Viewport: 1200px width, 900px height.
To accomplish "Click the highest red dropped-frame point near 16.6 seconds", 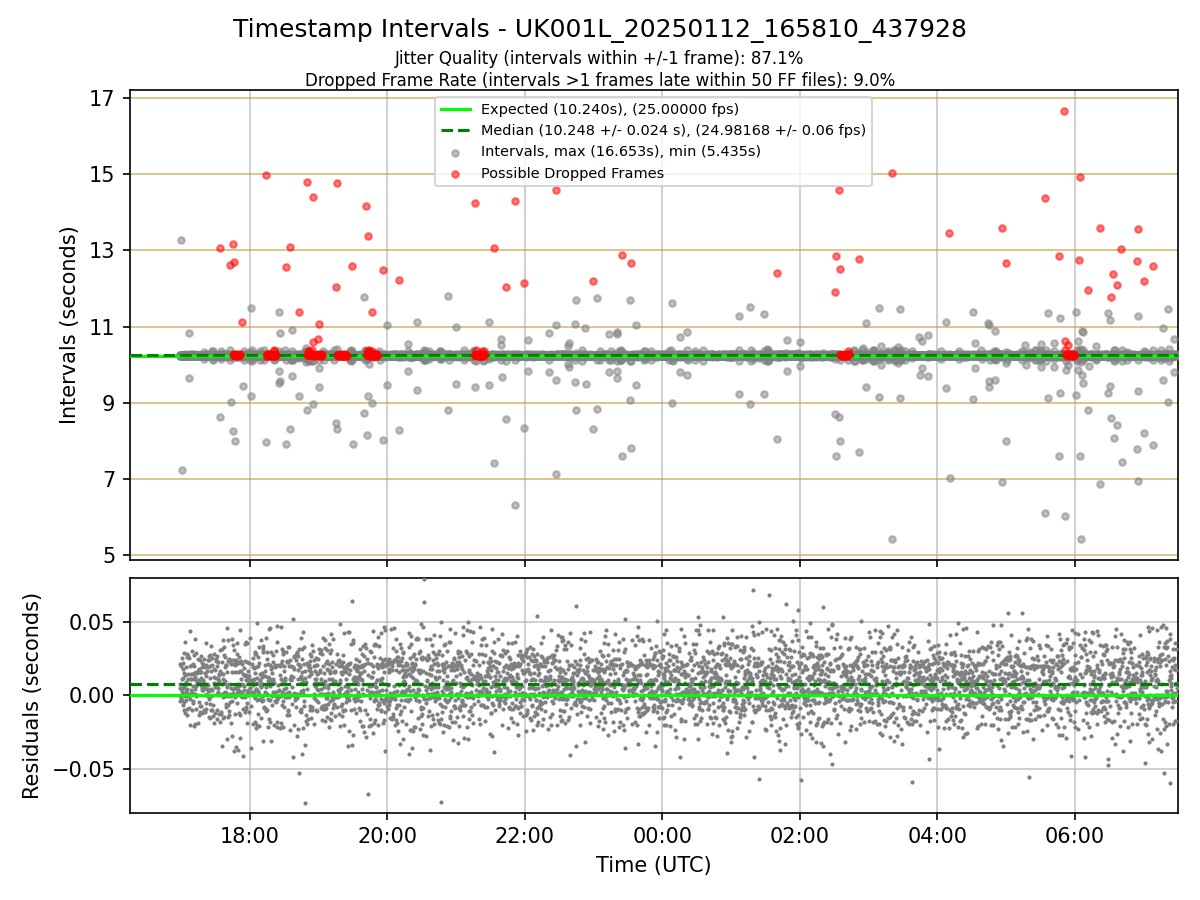I will coord(1064,111).
